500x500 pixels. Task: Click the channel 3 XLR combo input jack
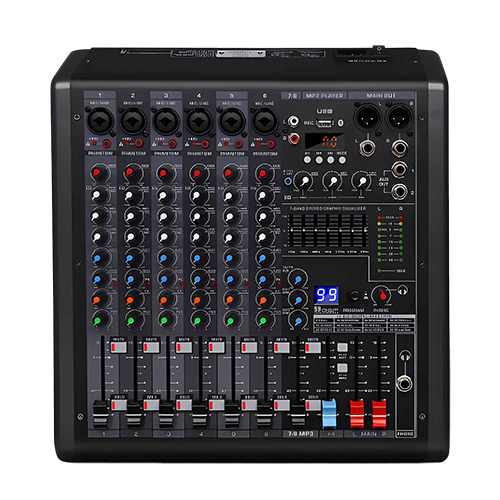[x=166, y=121]
